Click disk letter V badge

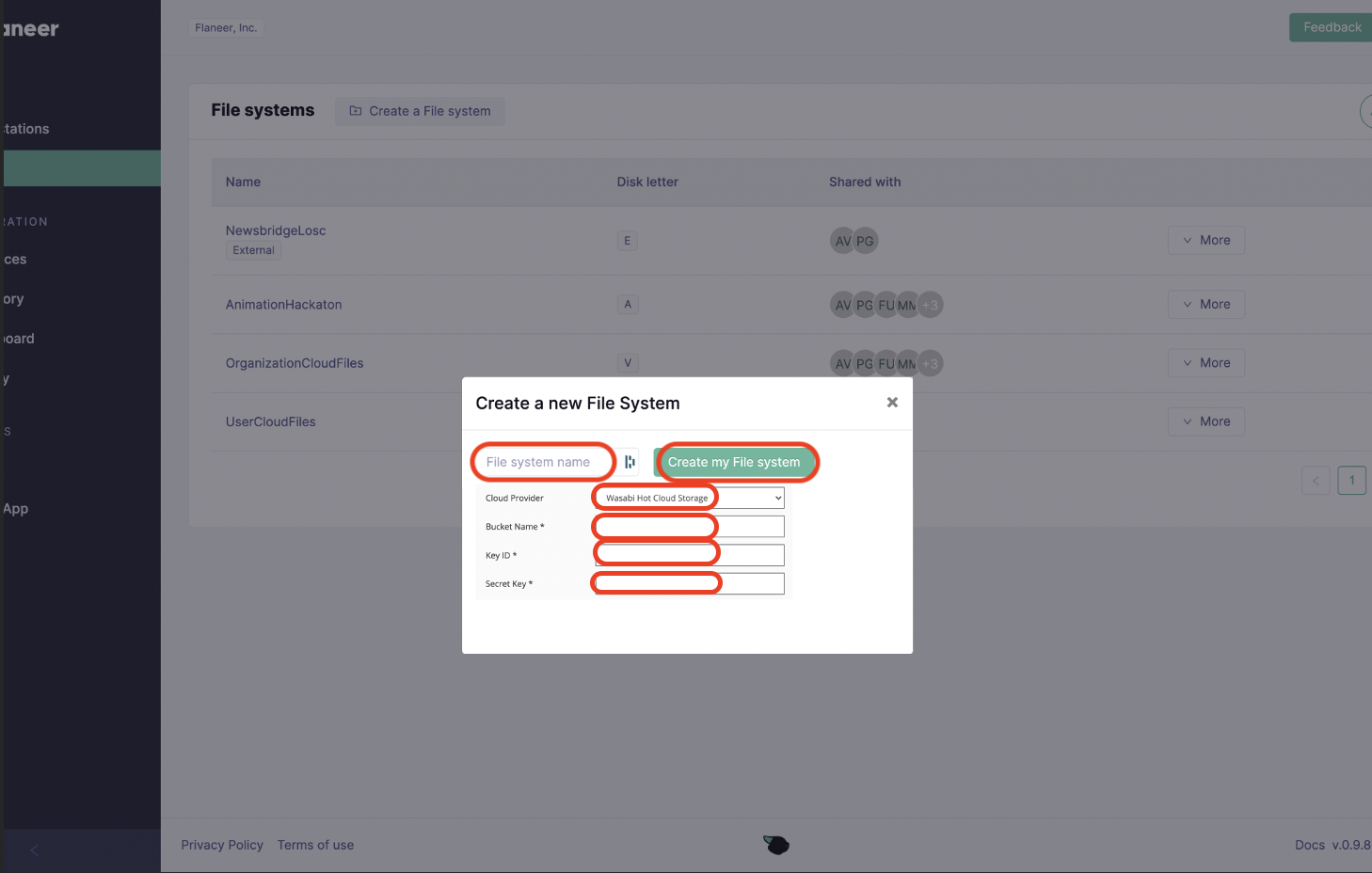pyautogui.click(x=628, y=363)
